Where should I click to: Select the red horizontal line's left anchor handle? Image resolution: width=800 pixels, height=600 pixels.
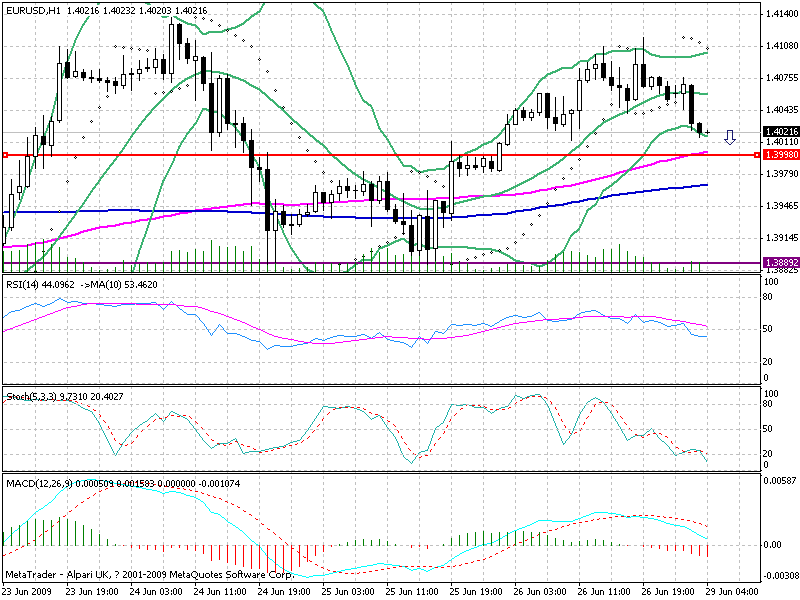(5, 155)
